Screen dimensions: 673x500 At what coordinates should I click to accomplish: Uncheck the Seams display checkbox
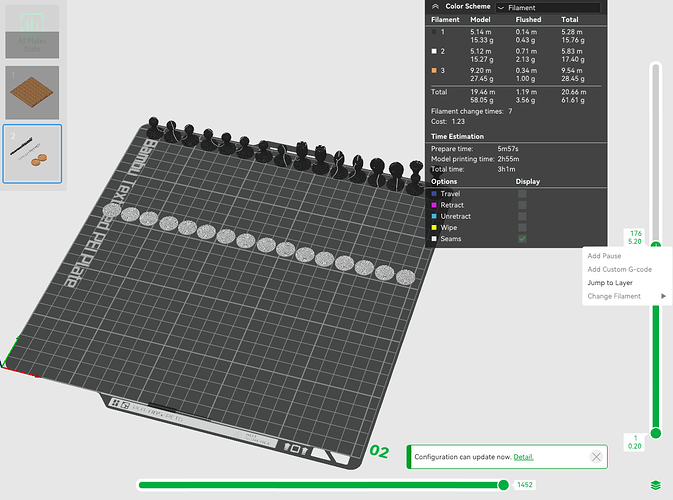click(522, 239)
